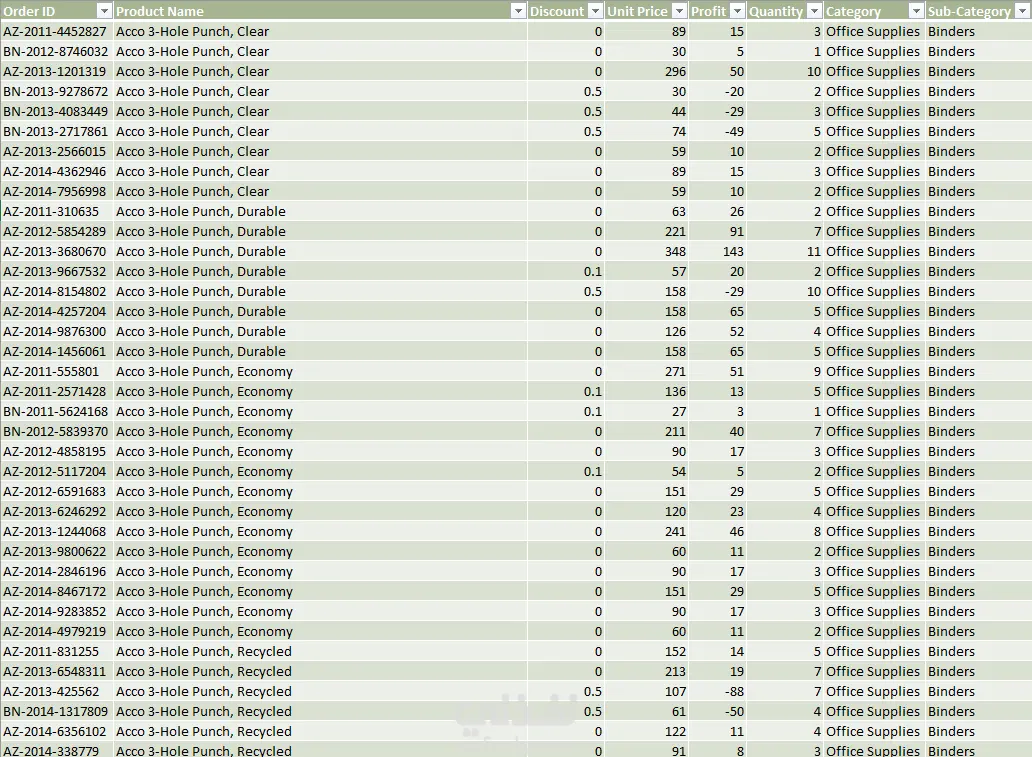Select cell BN-2013-9278672
The width and height of the screenshot is (1032, 757).
[55, 91]
